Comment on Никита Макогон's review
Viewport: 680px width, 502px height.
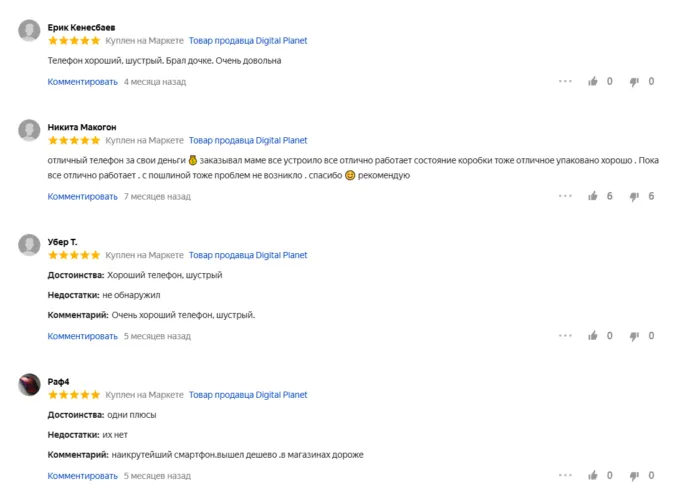(83, 196)
